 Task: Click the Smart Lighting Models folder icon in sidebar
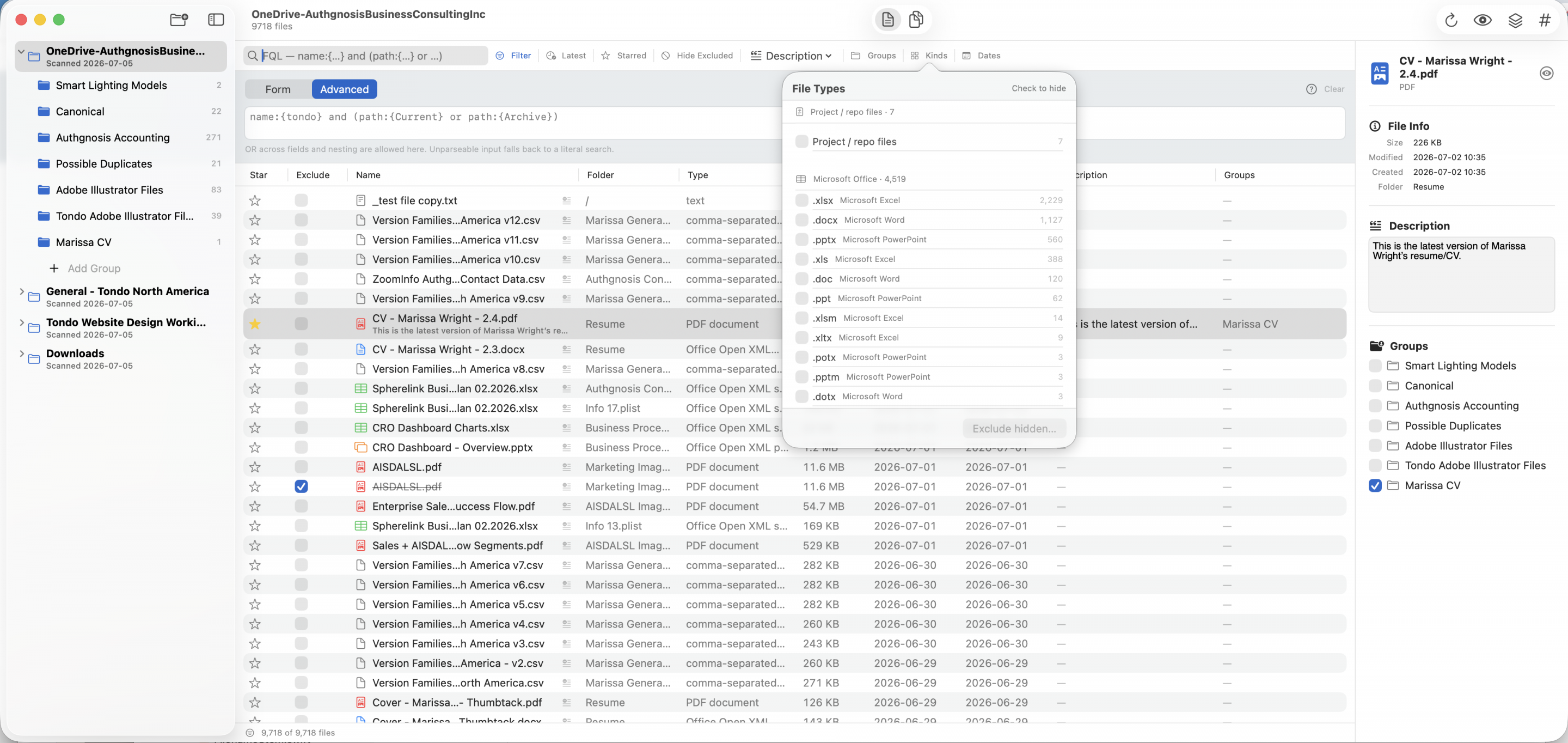[44, 86]
